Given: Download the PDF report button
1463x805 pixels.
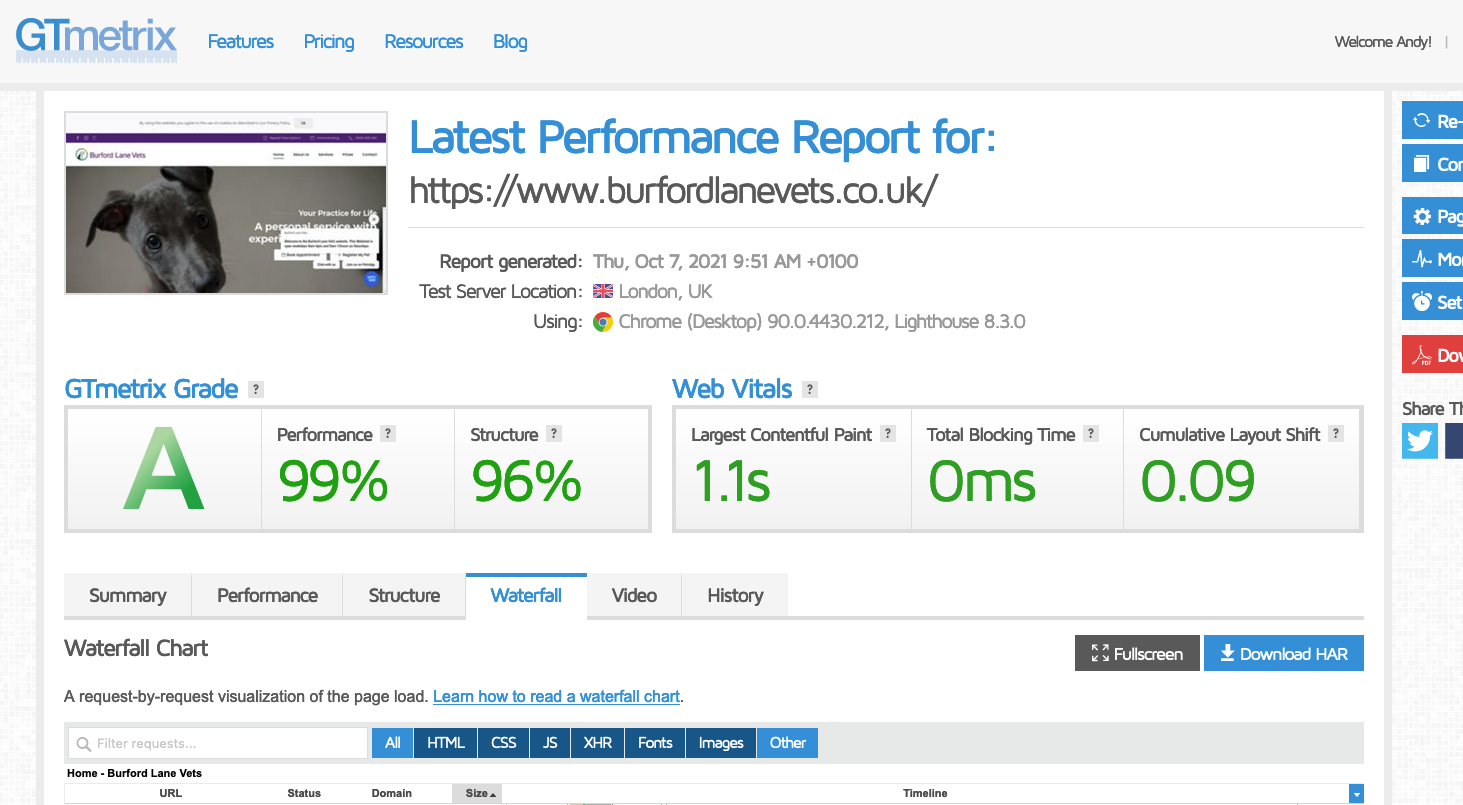Looking at the screenshot, I should point(1432,354).
